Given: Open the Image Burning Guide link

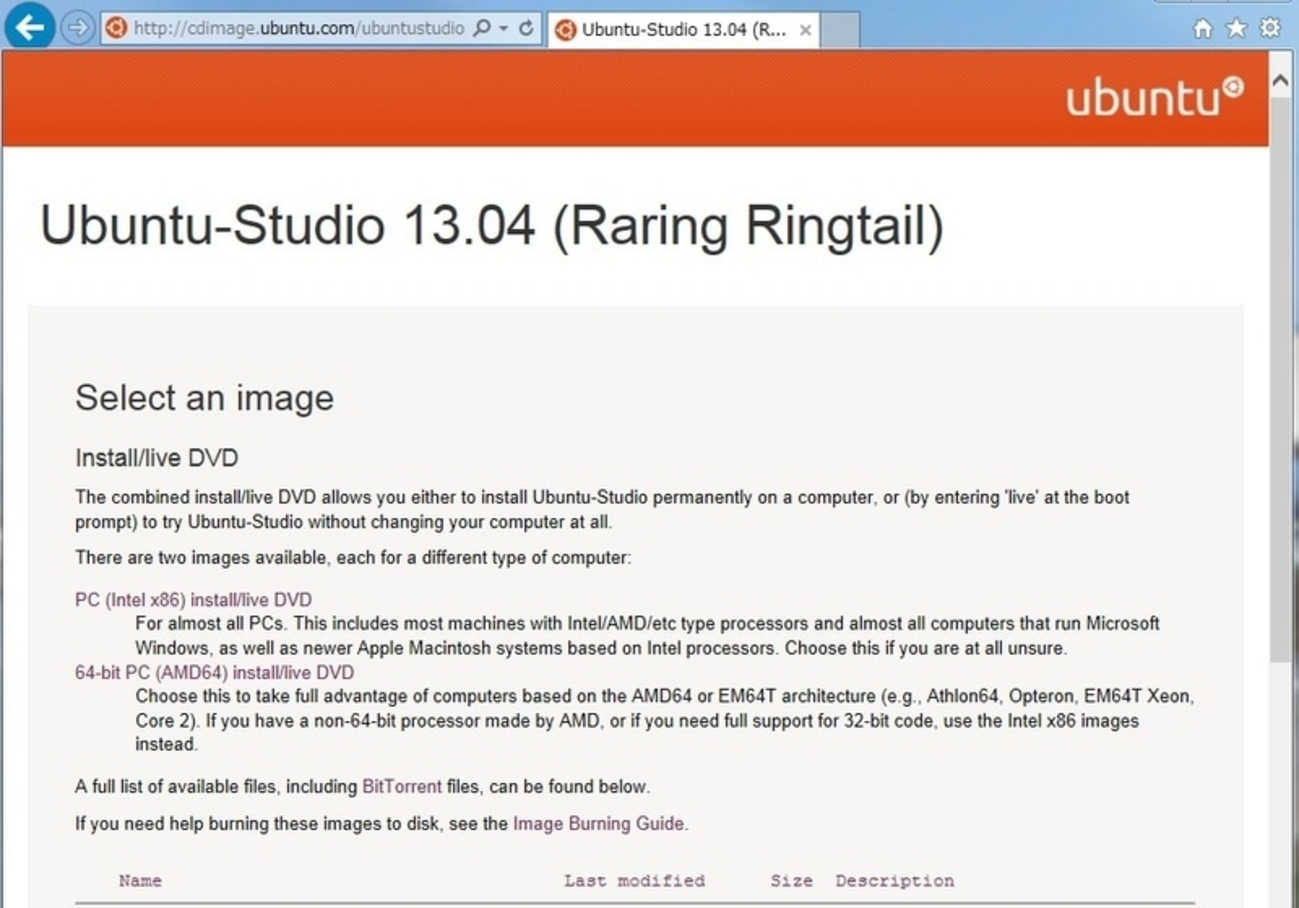Looking at the screenshot, I should (599, 824).
